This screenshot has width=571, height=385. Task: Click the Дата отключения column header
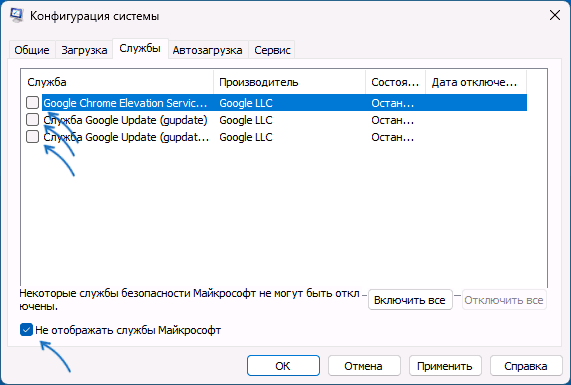(x=476, y=82)
